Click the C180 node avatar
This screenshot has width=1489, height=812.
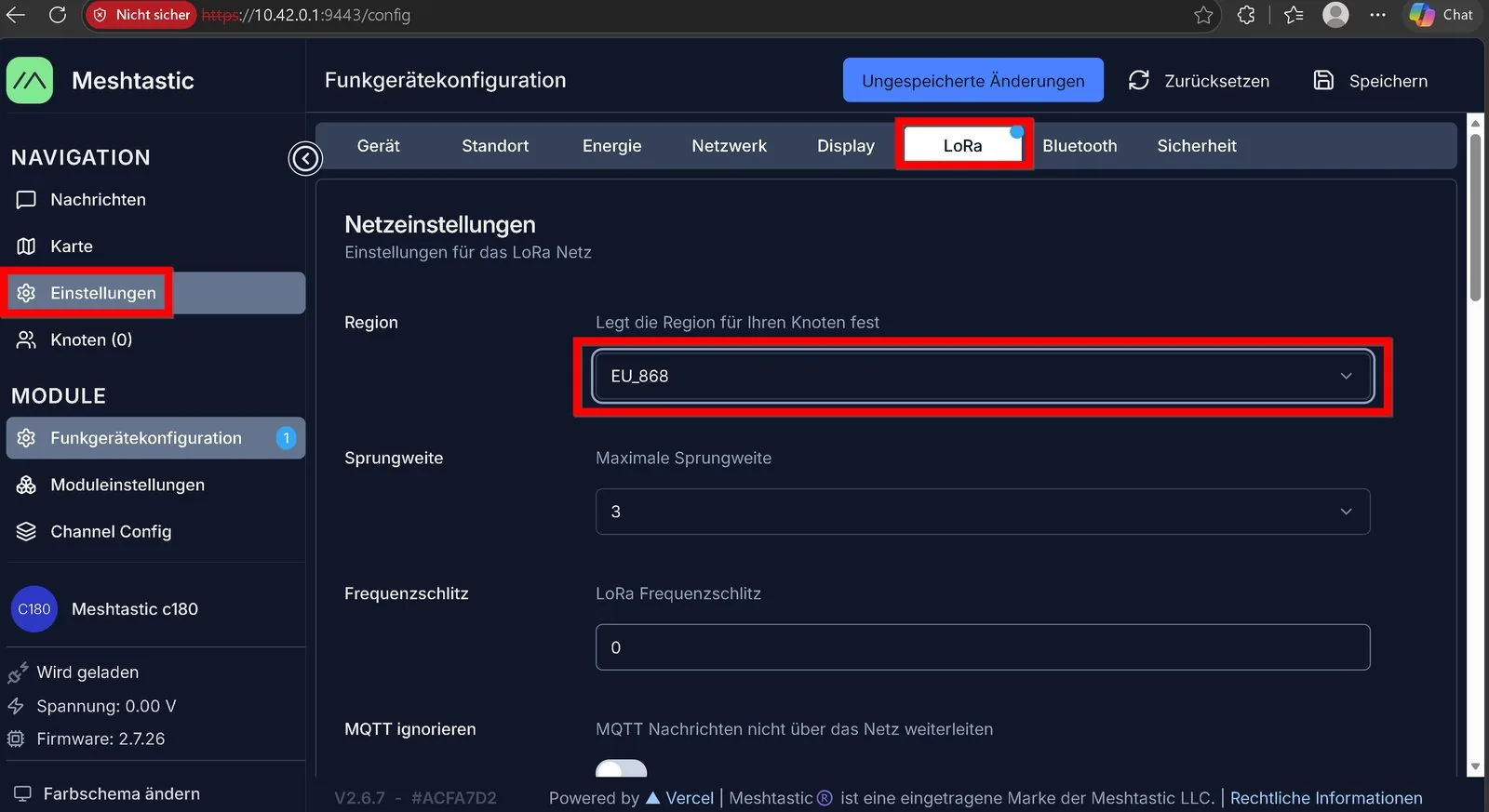click(34, 609)
